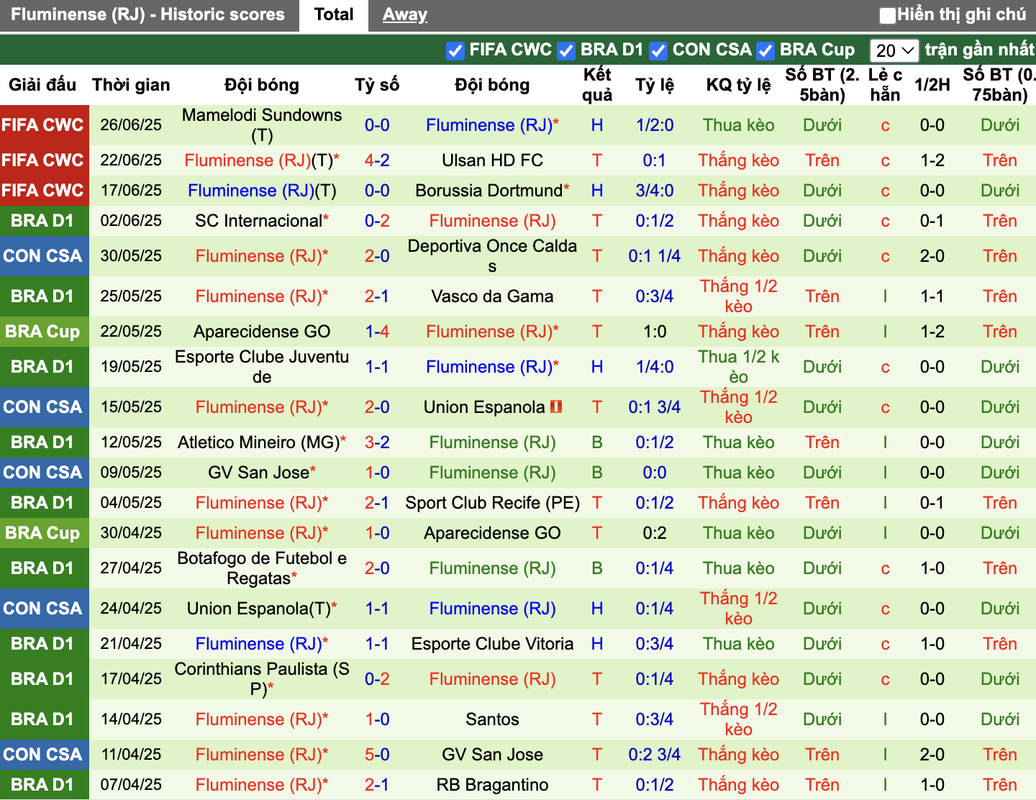Click the 2-0 half-time score on the 11/04/25 row
Image resolution: width=1036 pixels, height=800 pixels.
(932, 754)
